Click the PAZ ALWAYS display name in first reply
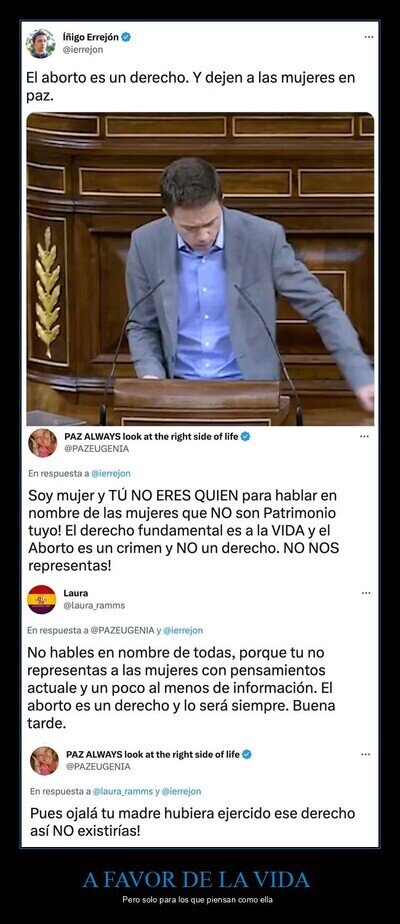The width and height of the screenshot is (400, 924). tap(151, 437)
